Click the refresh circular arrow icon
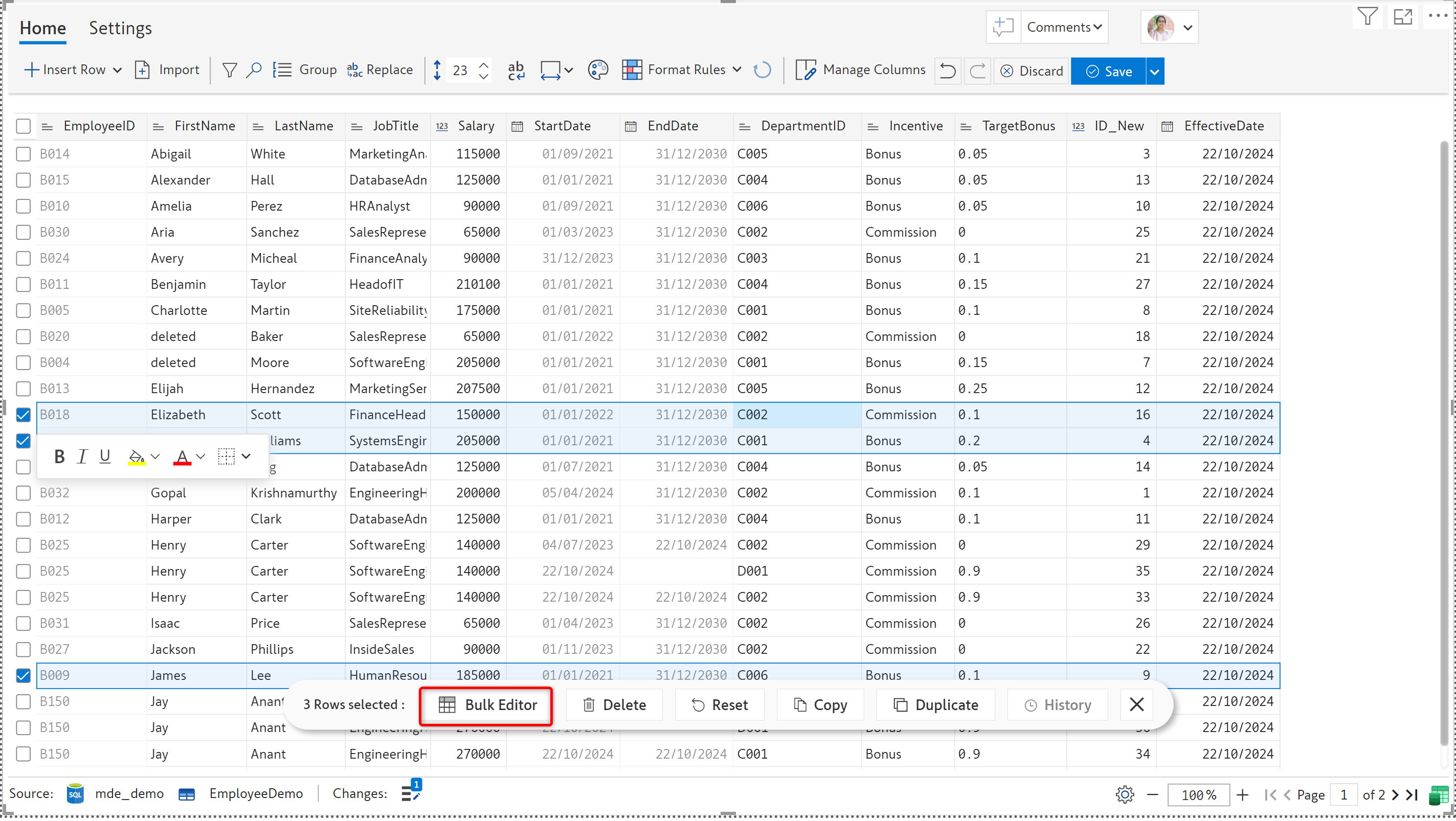This screenshot has width=1456, height=821. [762, 70]
